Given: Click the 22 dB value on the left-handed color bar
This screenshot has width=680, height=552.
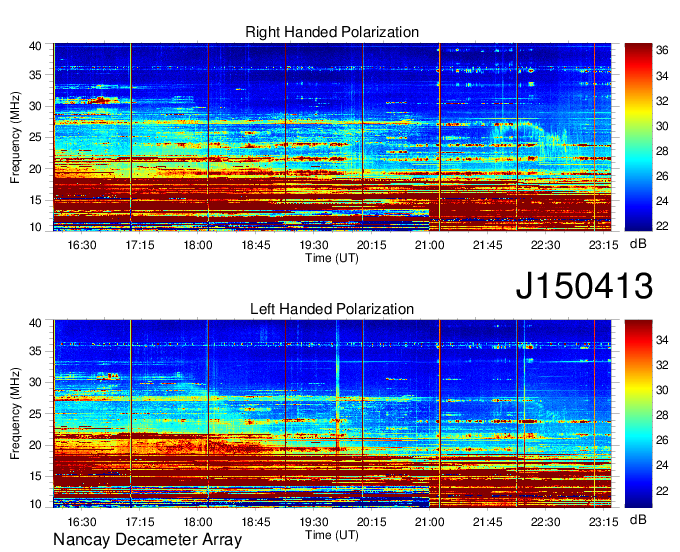Looking at the screenshot, I should (x=662, y=490).
